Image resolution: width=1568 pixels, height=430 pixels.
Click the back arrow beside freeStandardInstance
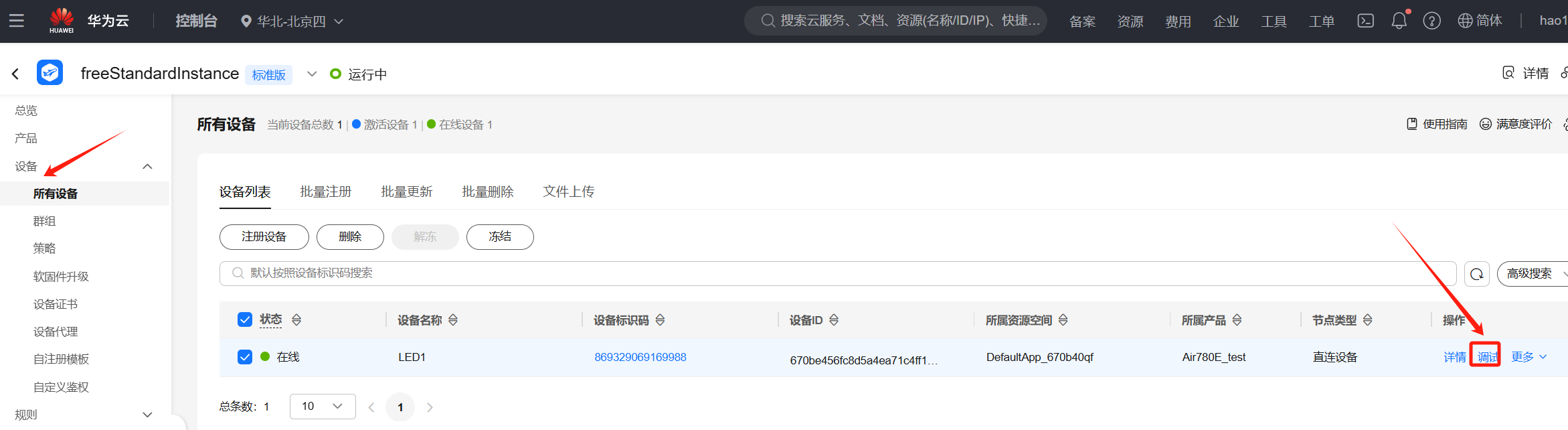[x=15, y=74]
